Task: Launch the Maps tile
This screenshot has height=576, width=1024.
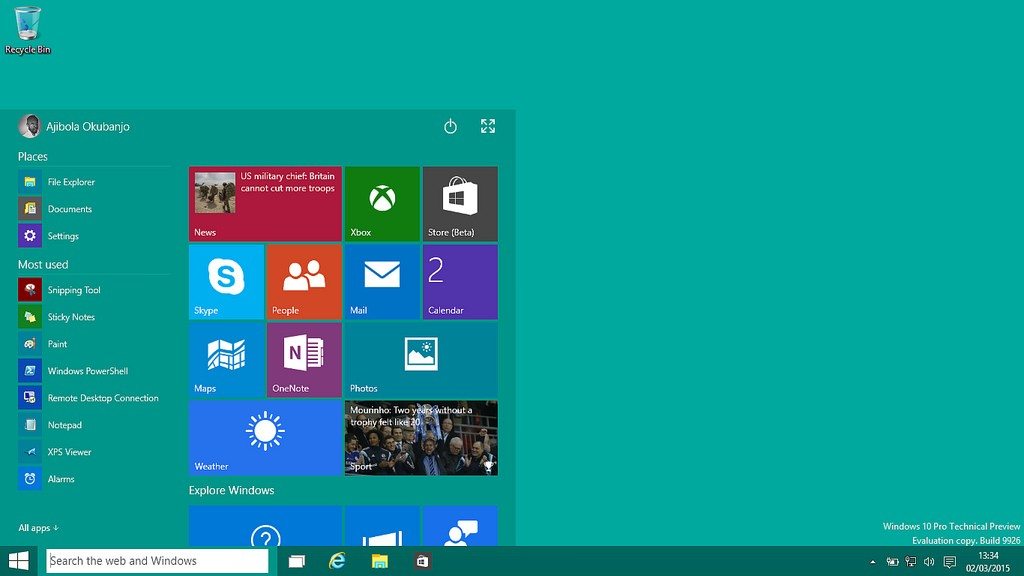Action: tap(226, 360)
